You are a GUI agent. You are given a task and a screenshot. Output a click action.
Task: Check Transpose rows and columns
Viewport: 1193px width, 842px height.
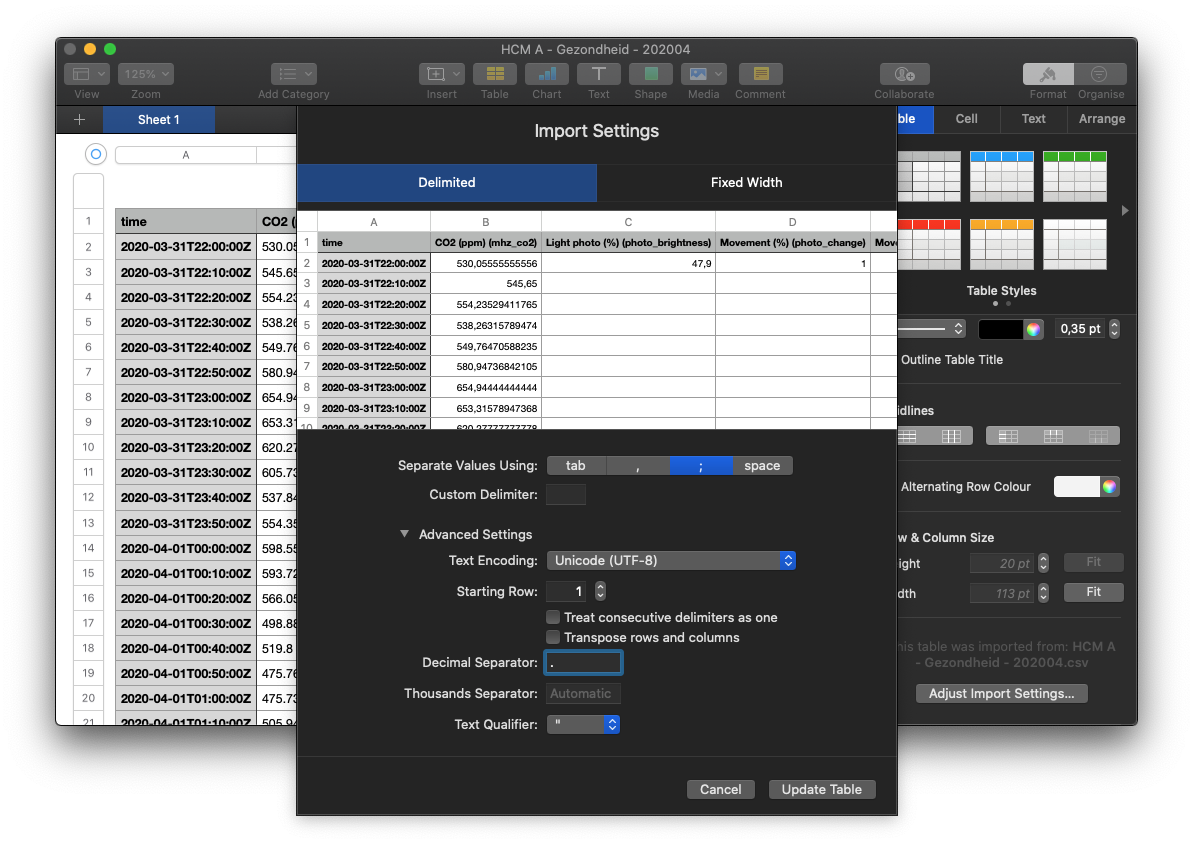(553, 638)
